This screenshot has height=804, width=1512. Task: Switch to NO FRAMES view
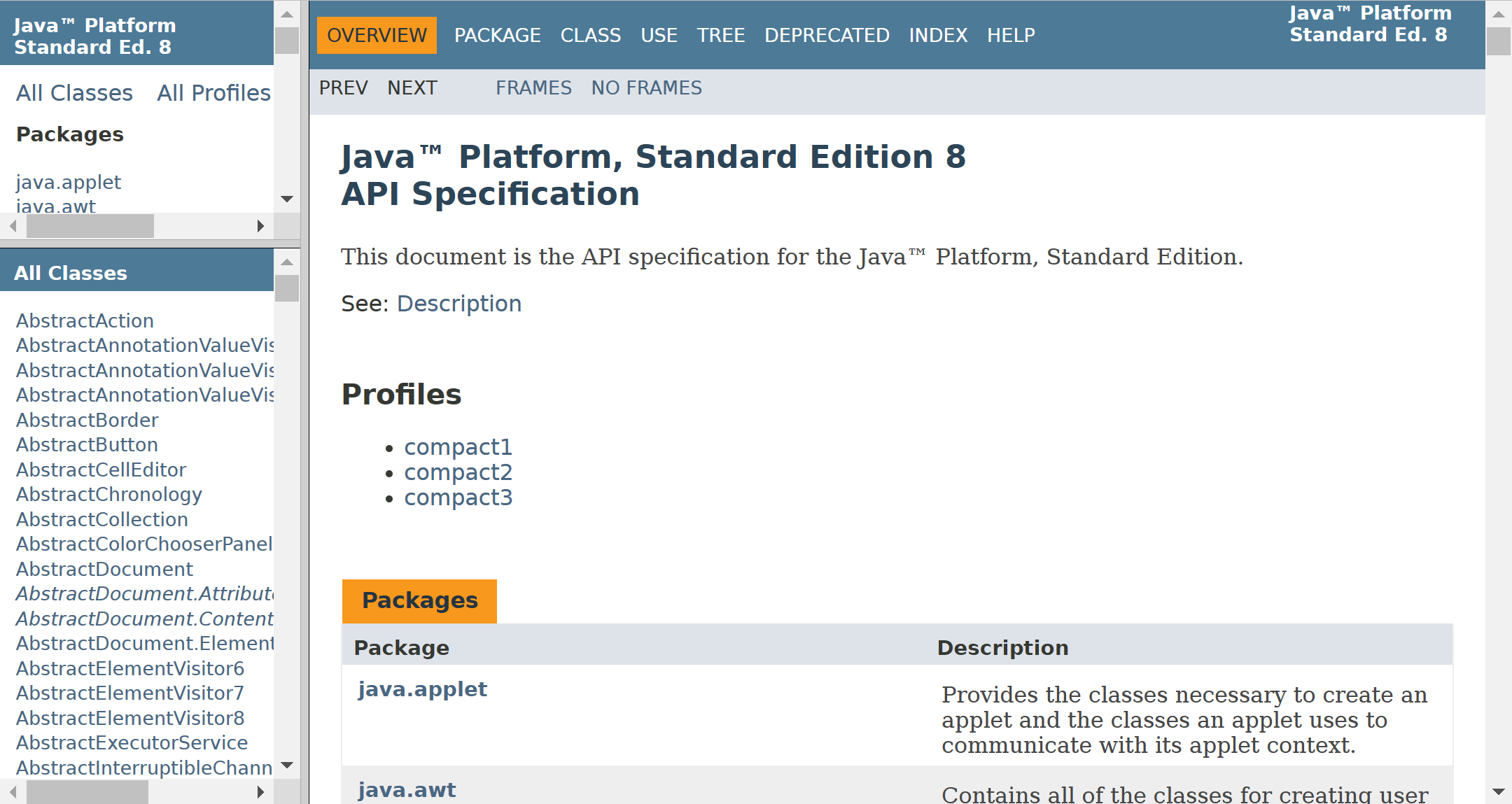pos(646,88)
